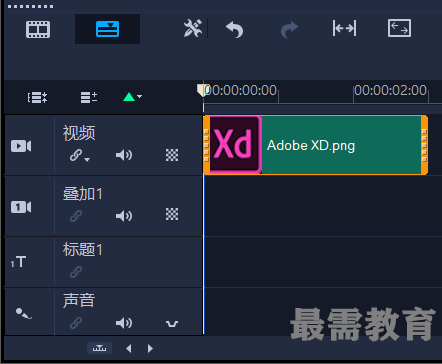The image size is (442, 364).
Task: Expand the 声音 track chevron
Action: click(x=172, y=324)
